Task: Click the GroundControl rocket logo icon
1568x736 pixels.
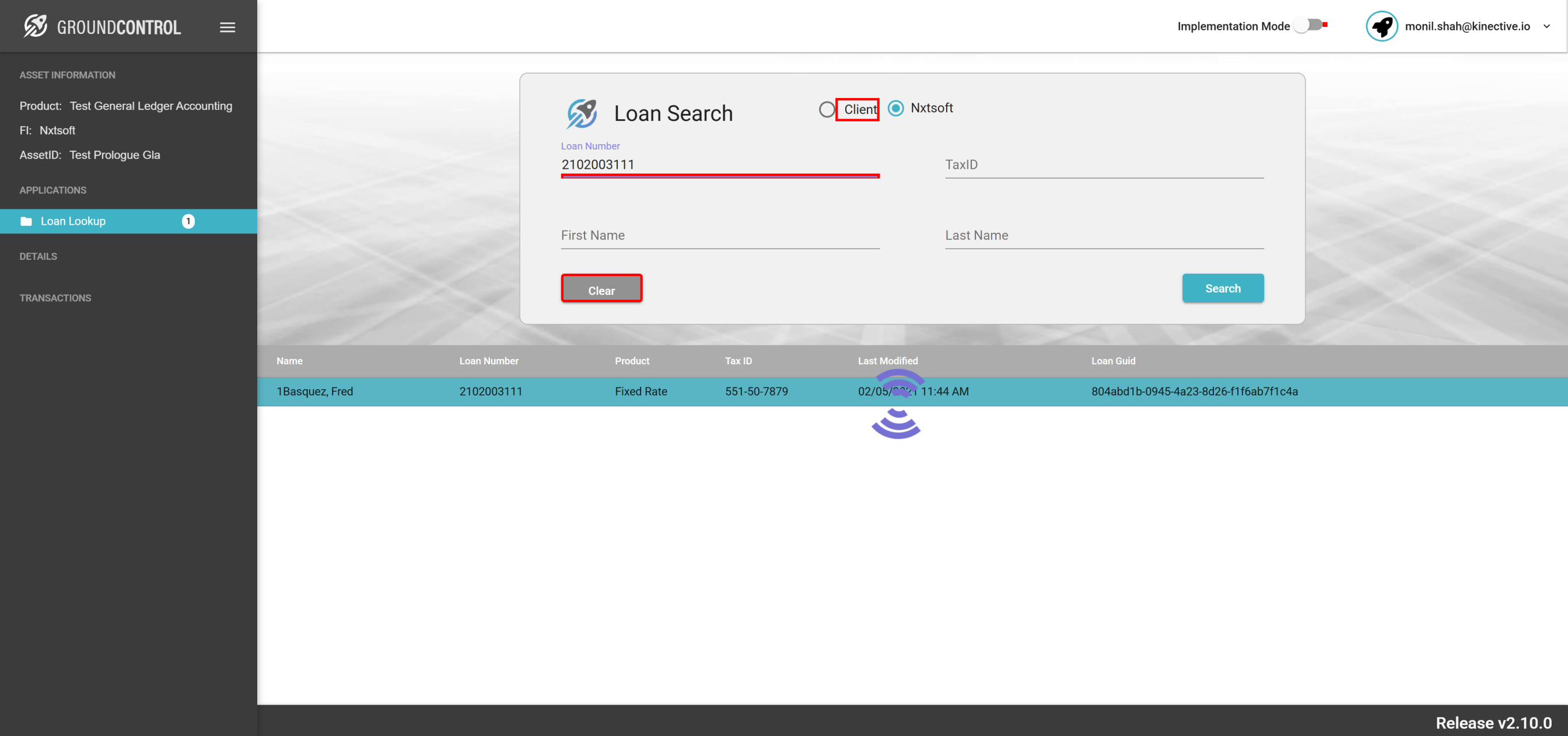Action: [36, 26]
